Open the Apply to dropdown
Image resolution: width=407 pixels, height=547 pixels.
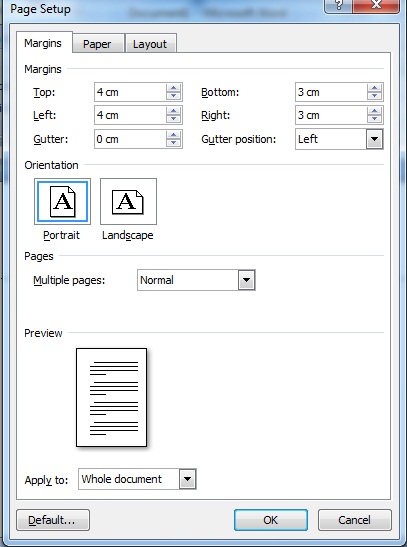pyautogui.click(x=188, y=479)
